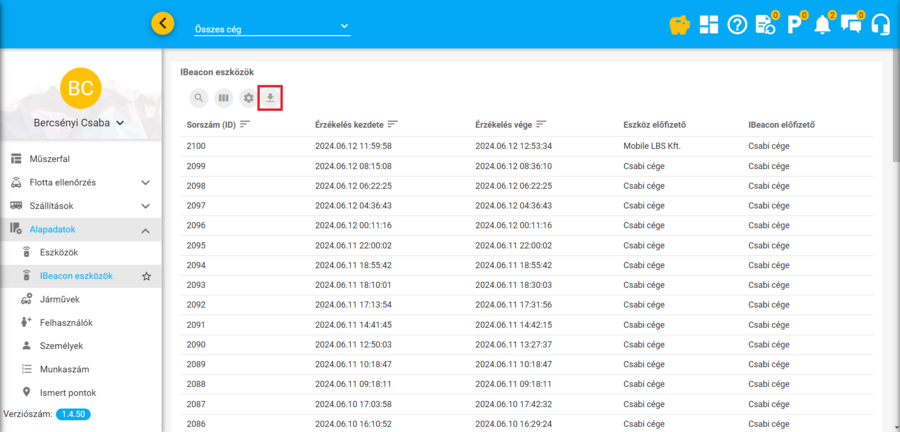
Task: Open the Összes cég company dropdown
Action: pos(271,28)
